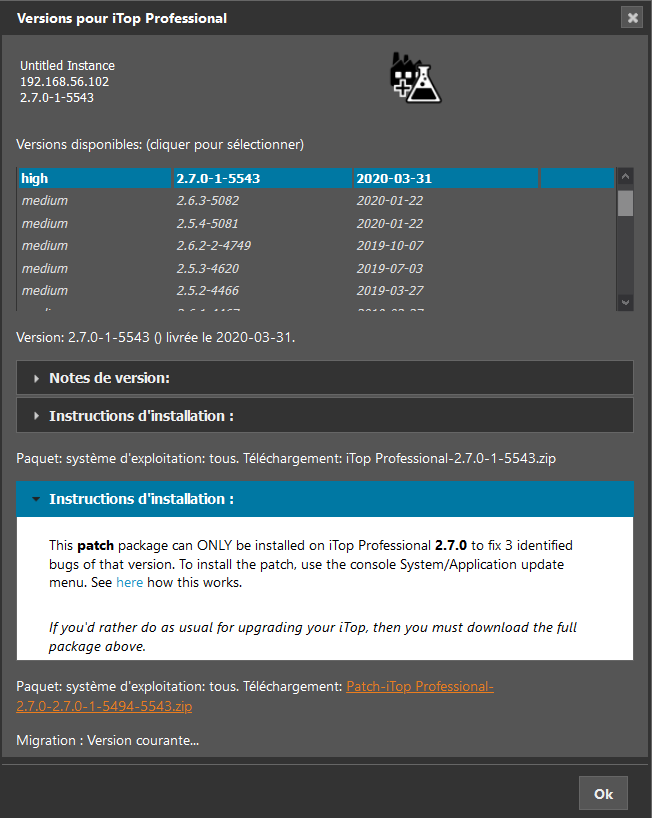
Task: Close the Versions pour iTop Professional dialog
Action: click(631, 17)
